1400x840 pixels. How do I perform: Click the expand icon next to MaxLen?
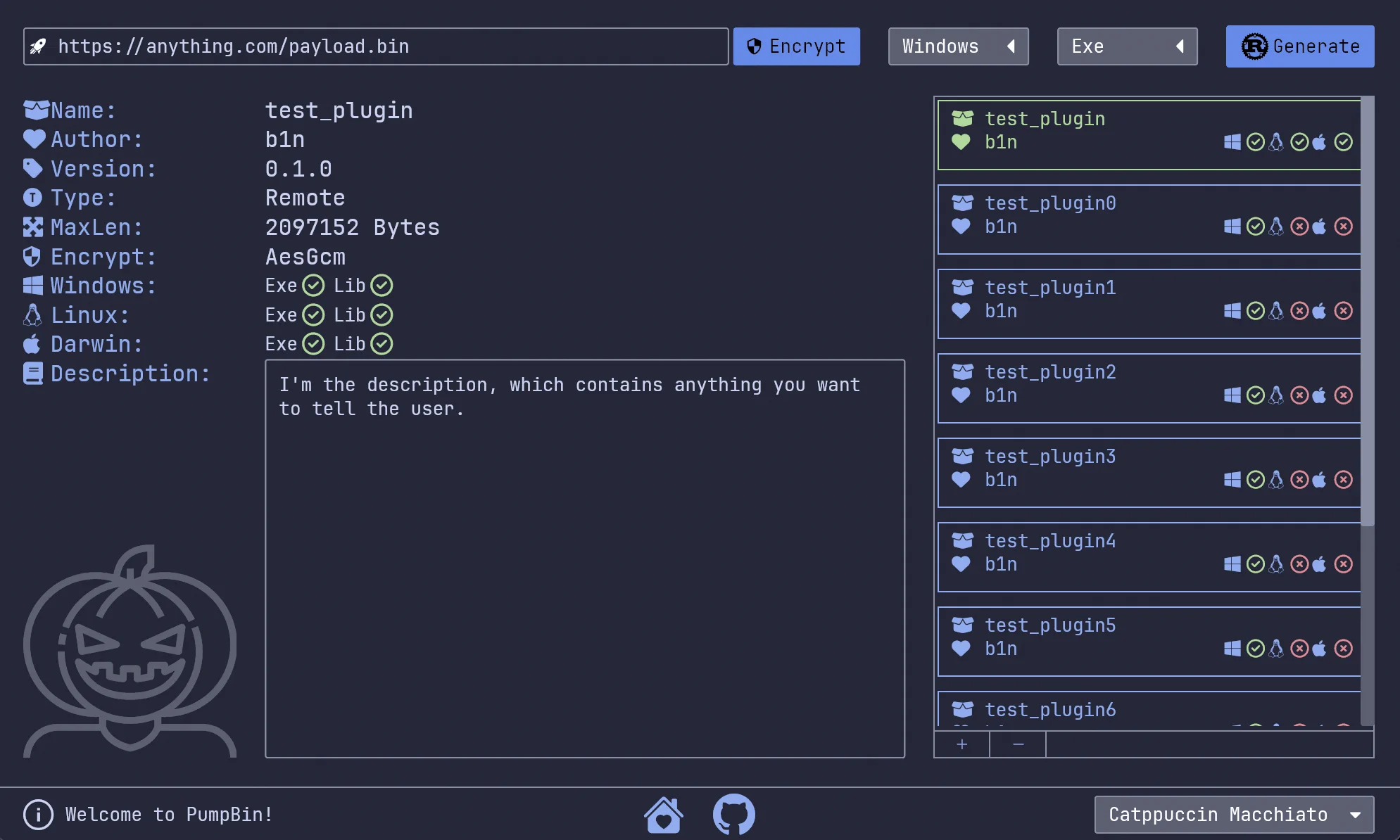click(33, 227)
